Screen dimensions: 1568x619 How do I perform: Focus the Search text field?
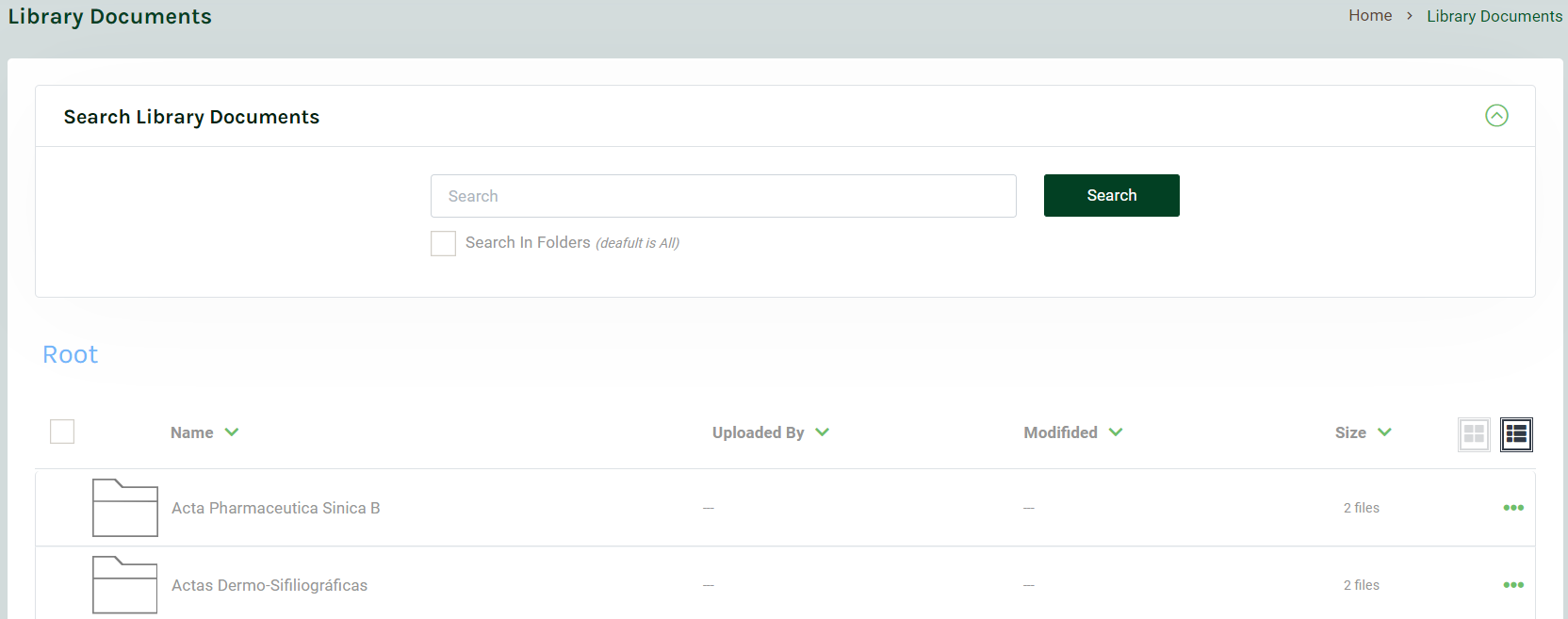pyautogui.click(x=724, y=196)
